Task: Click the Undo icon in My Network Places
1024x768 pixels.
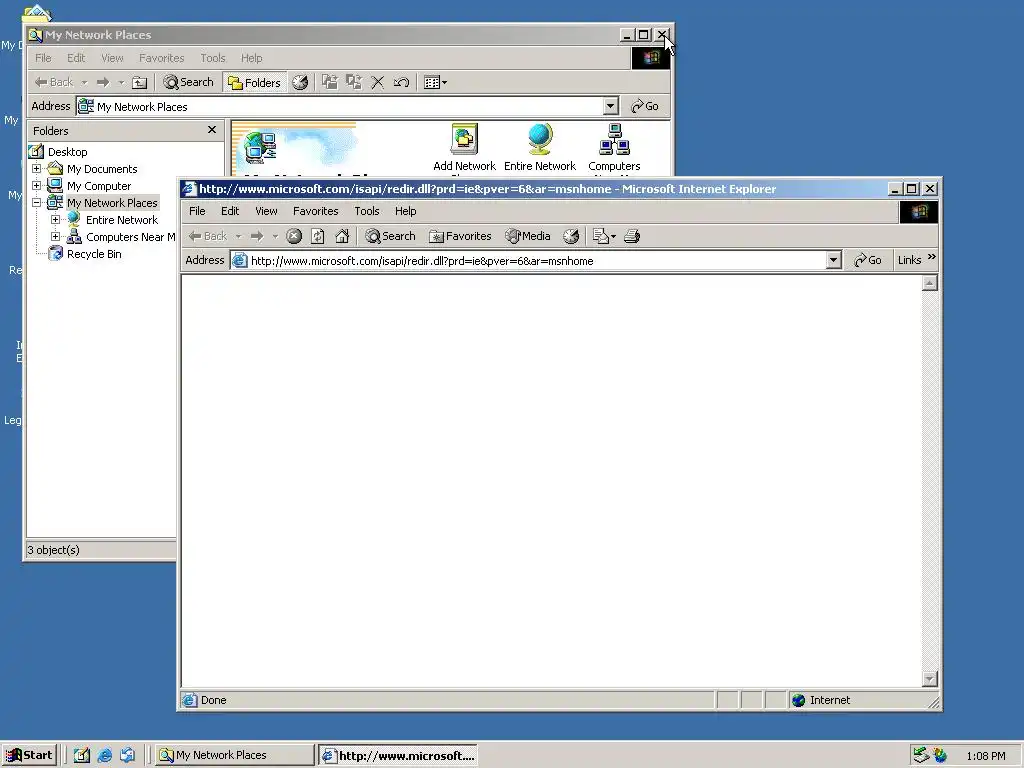Action: pos(402,82)
